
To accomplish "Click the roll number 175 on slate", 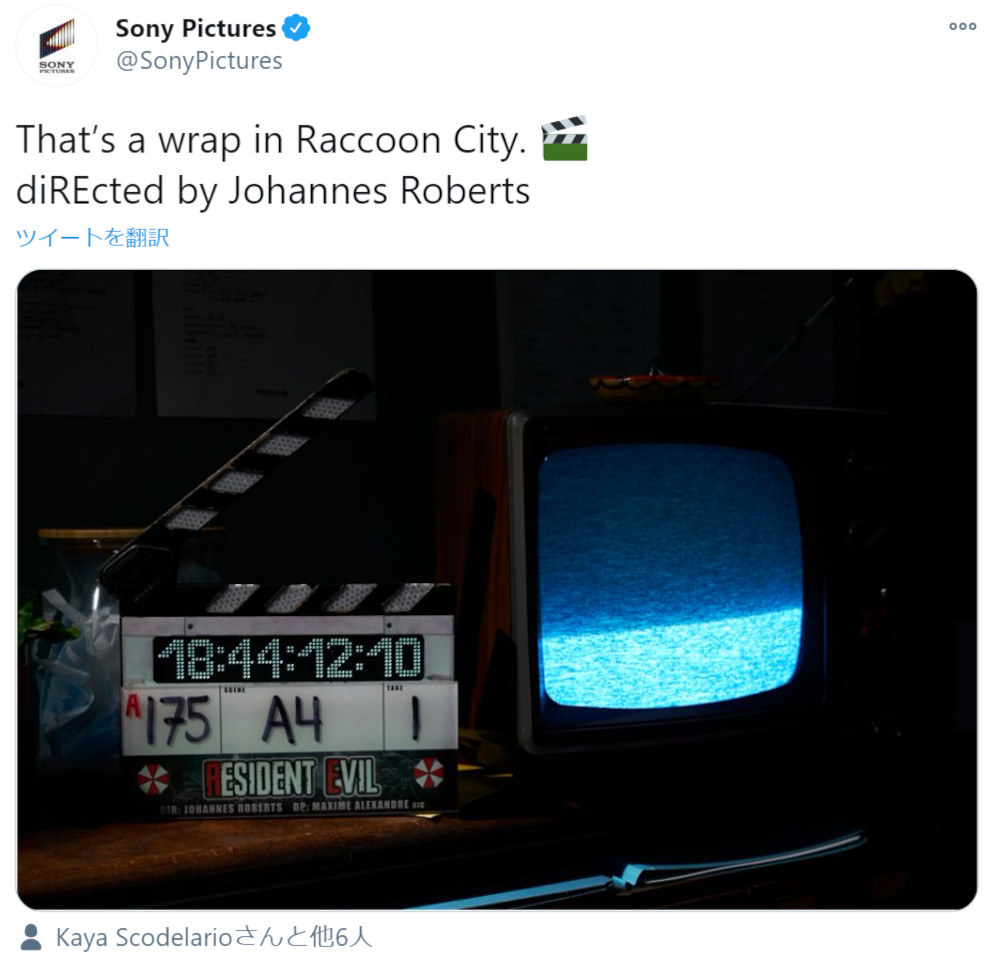I will [x=177, y=720].
